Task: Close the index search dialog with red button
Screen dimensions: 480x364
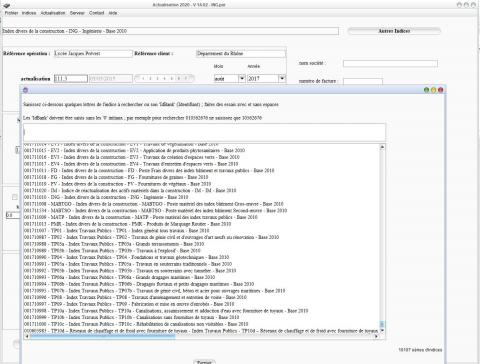Action: [440, 90]
